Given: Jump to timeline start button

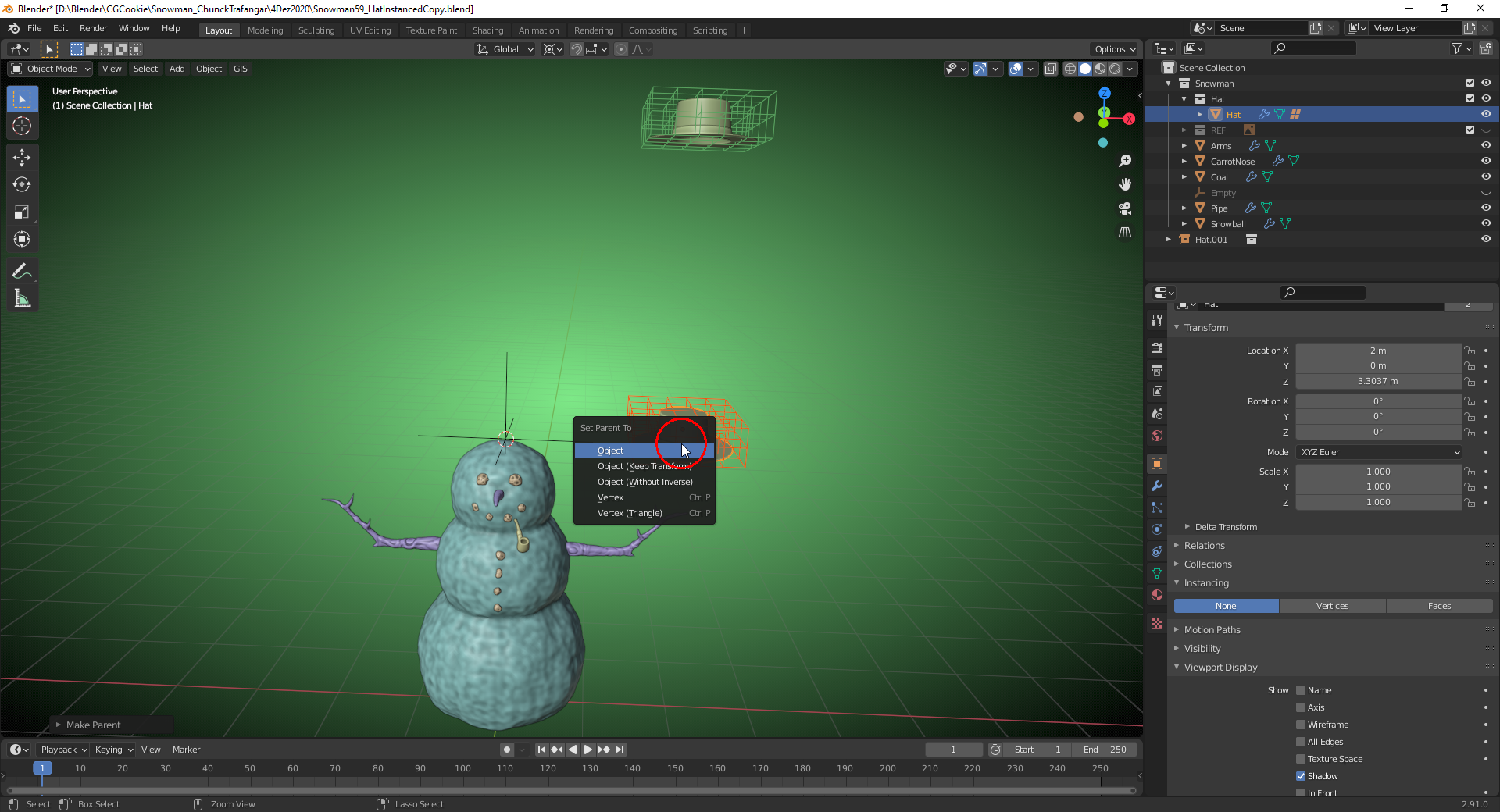Looking at the screenshot, I should click(541, 750).
